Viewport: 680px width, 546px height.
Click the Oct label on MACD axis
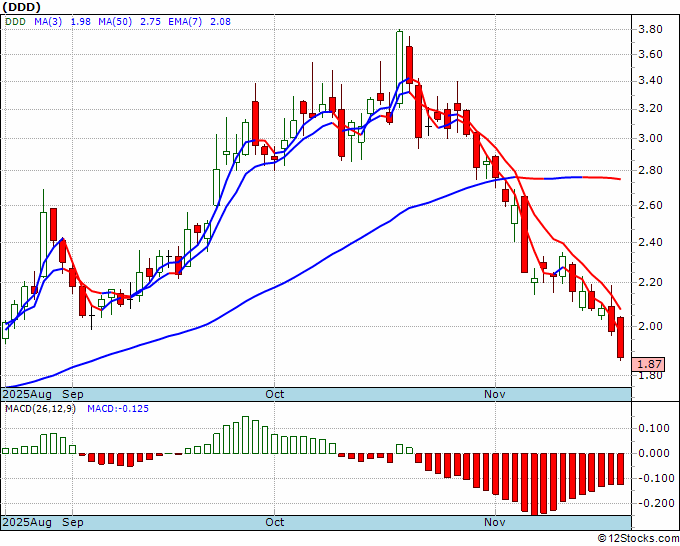[275, 522]
